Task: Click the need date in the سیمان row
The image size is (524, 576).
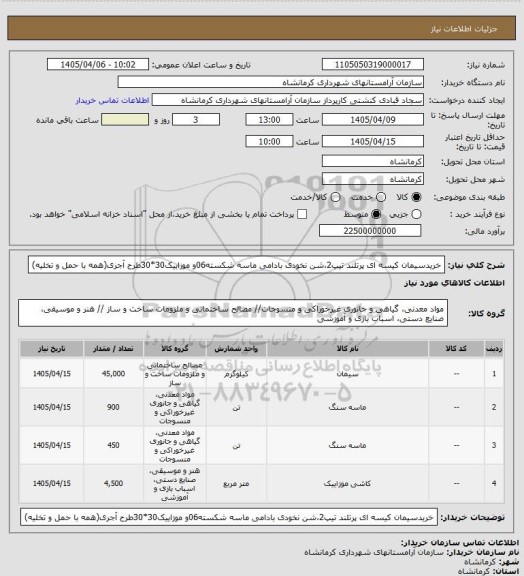Action: [x=51, y=374]
